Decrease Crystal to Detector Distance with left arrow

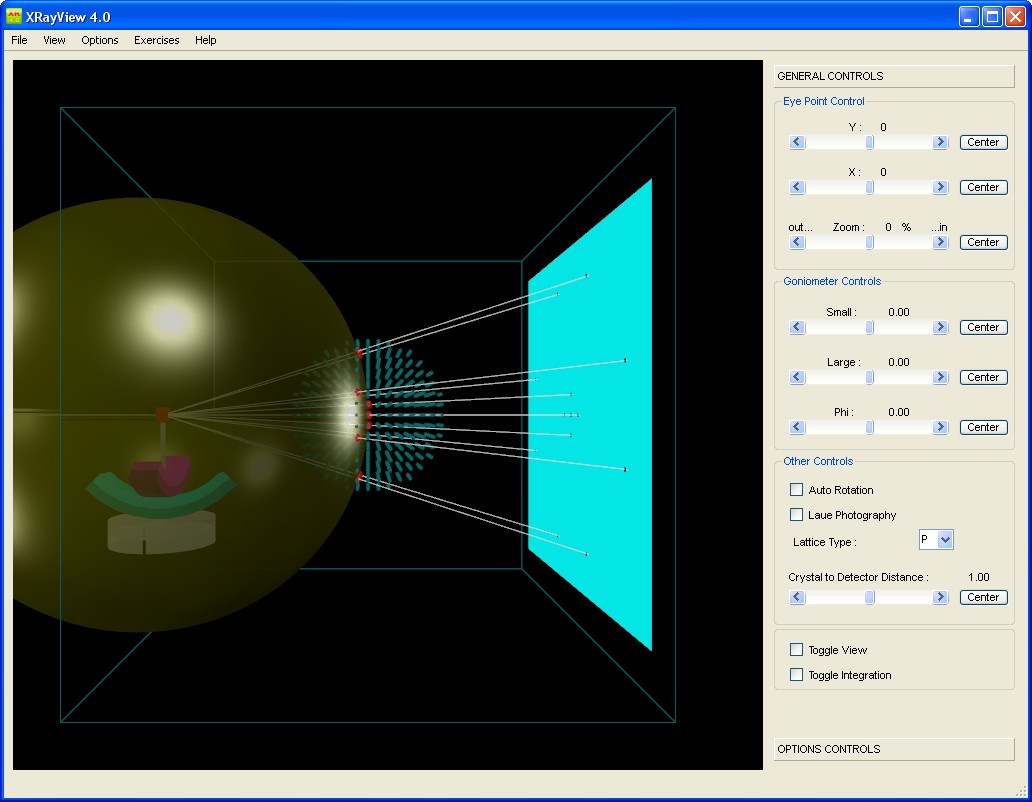coord(797,597)
